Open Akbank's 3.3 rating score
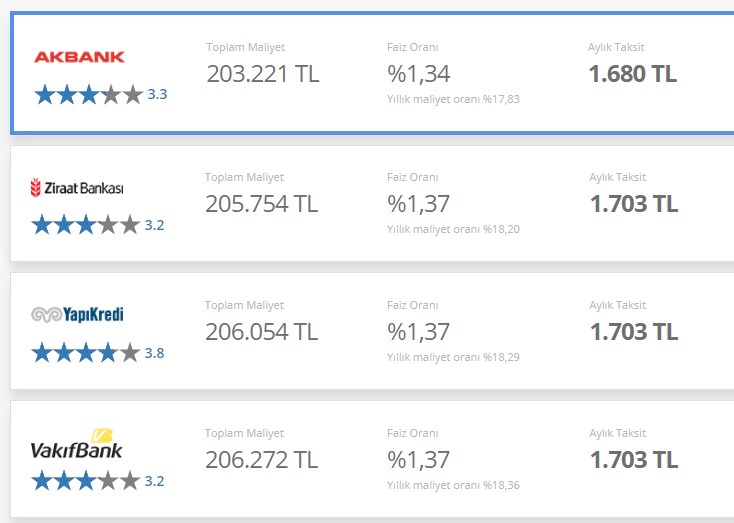The width and height of the screenshot is (734, 523). point(157,95)
